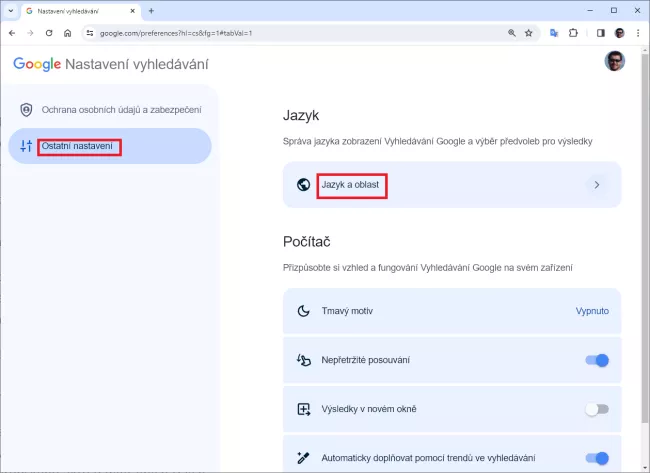Click the Jazyk section heading

pyautogui.click(x=301, y=115)
